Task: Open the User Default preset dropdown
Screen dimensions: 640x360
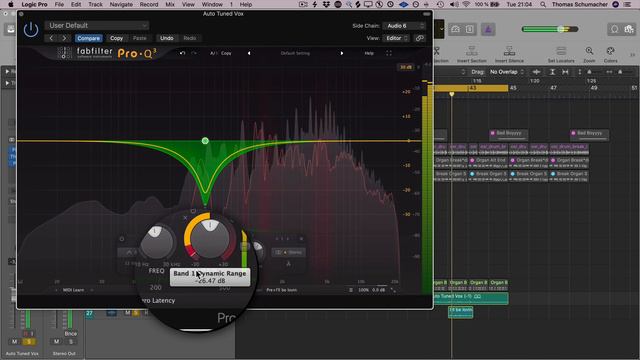Action: click(96, 25)
